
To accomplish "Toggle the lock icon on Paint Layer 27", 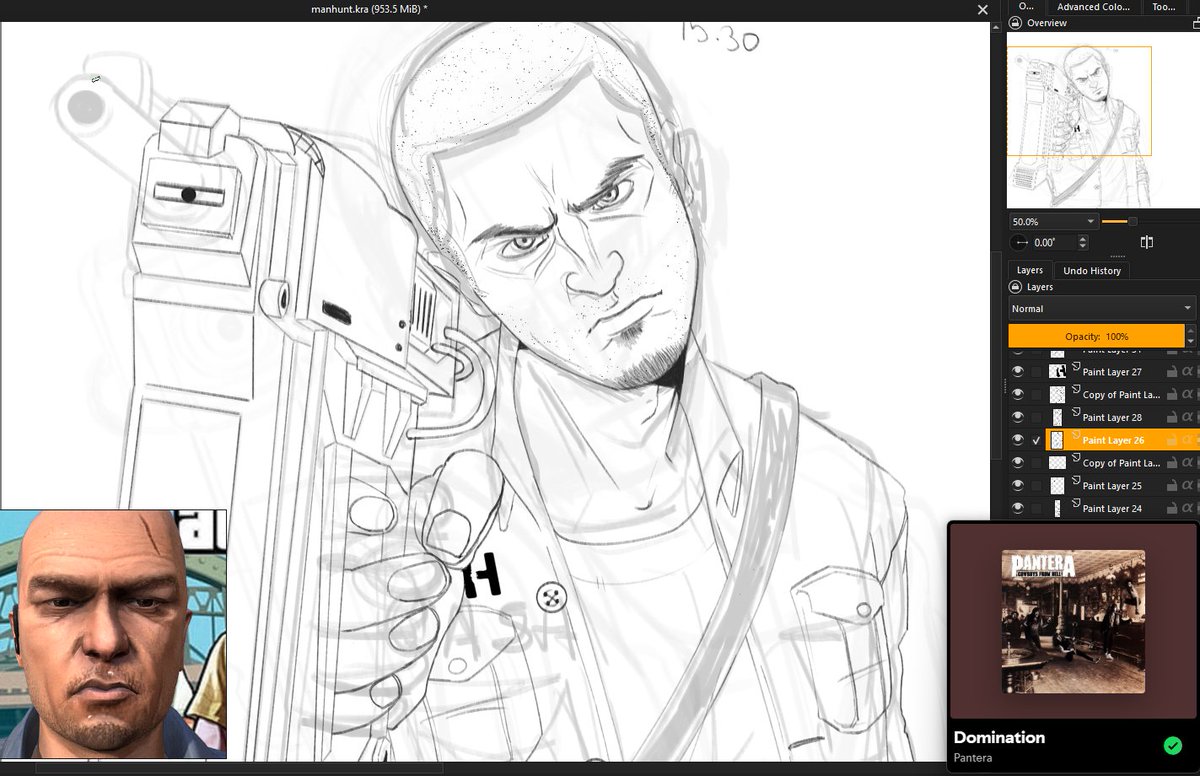I will (x=1173, y=372).
